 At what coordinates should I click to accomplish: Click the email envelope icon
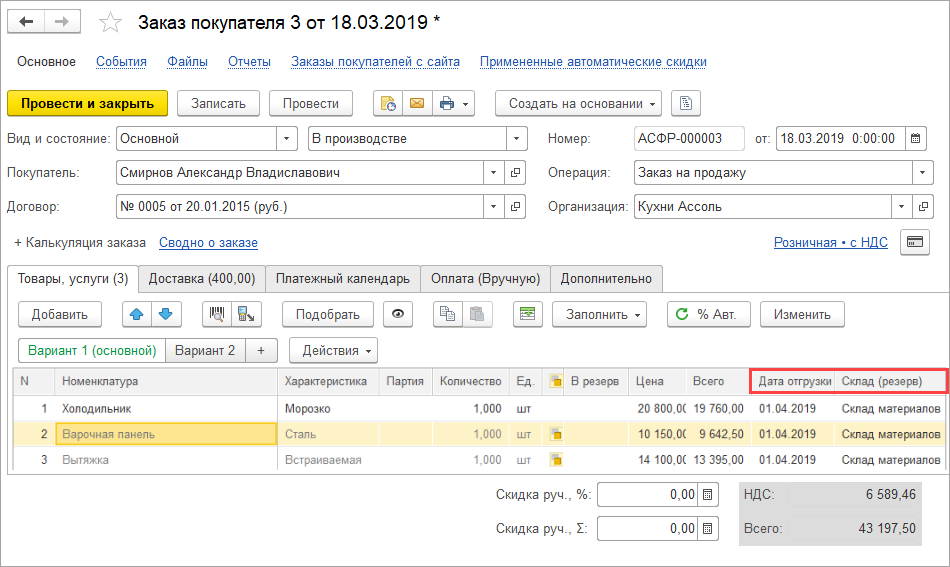pos(416,103)
